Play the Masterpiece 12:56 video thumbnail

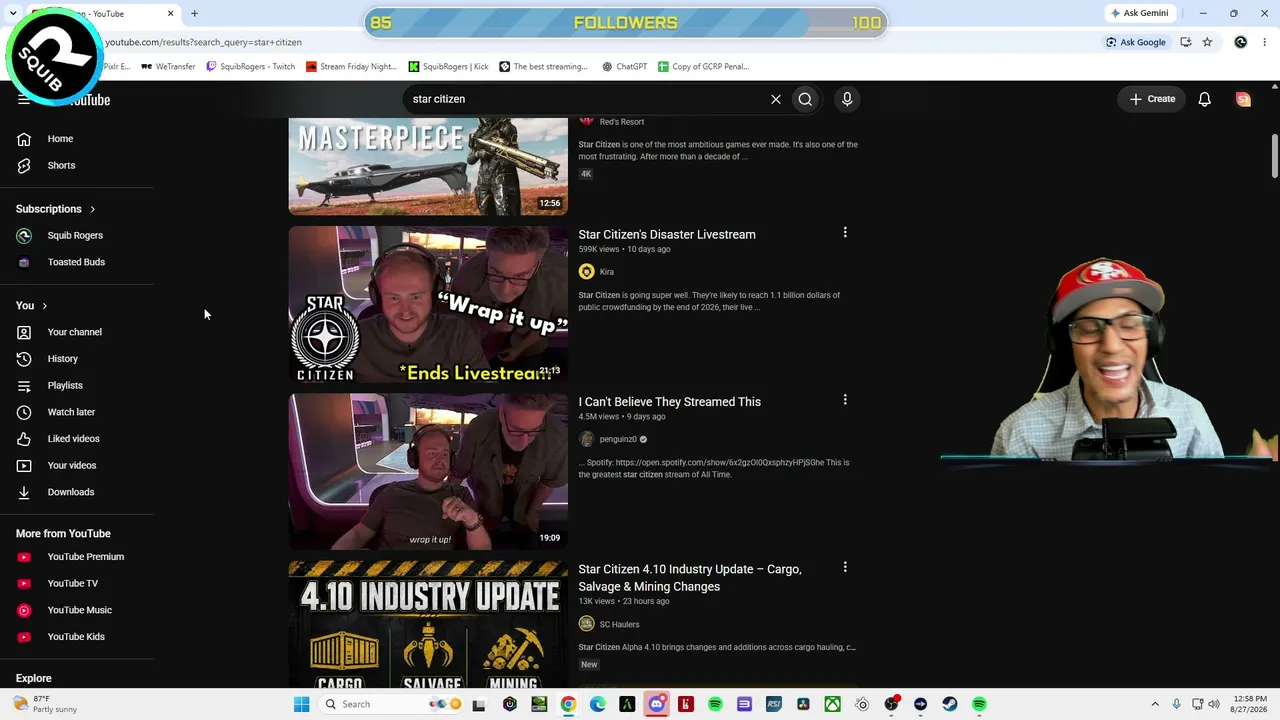pyautogui.click(x=428, y=166)
